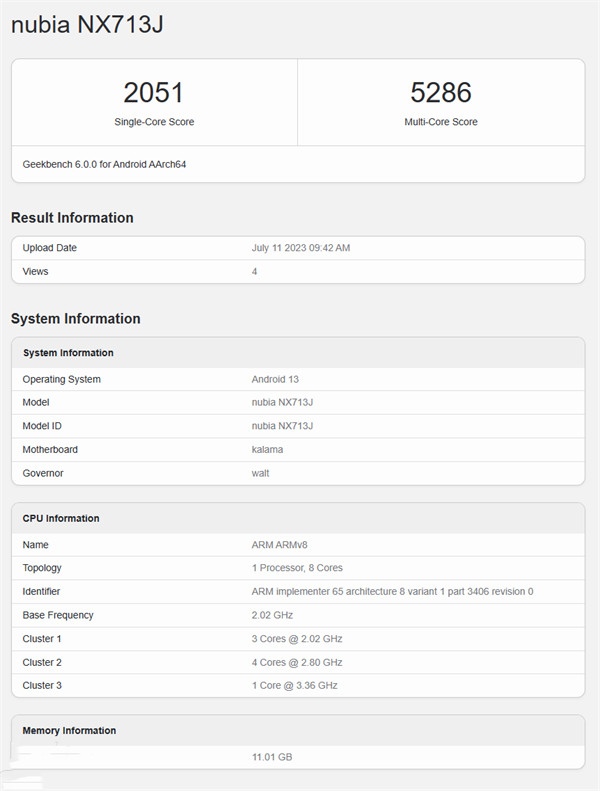600x791 pixels.
Task: Click the Identifier label
Action: click(x=41, y=591)
